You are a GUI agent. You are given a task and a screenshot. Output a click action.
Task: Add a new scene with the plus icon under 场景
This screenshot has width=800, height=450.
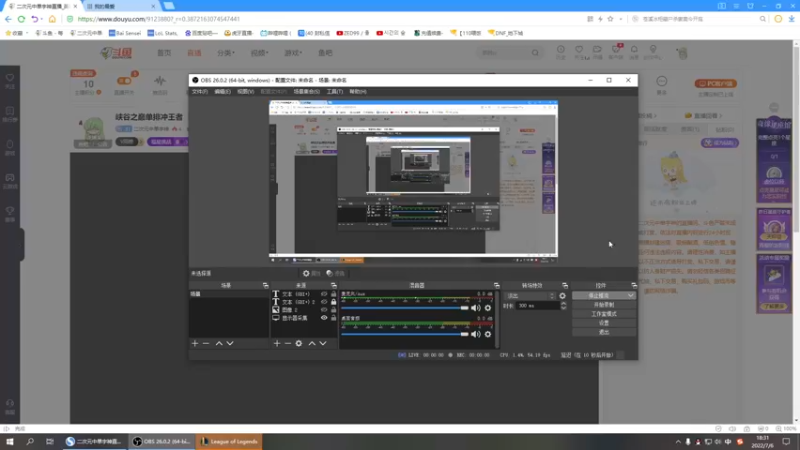(195, 343)
